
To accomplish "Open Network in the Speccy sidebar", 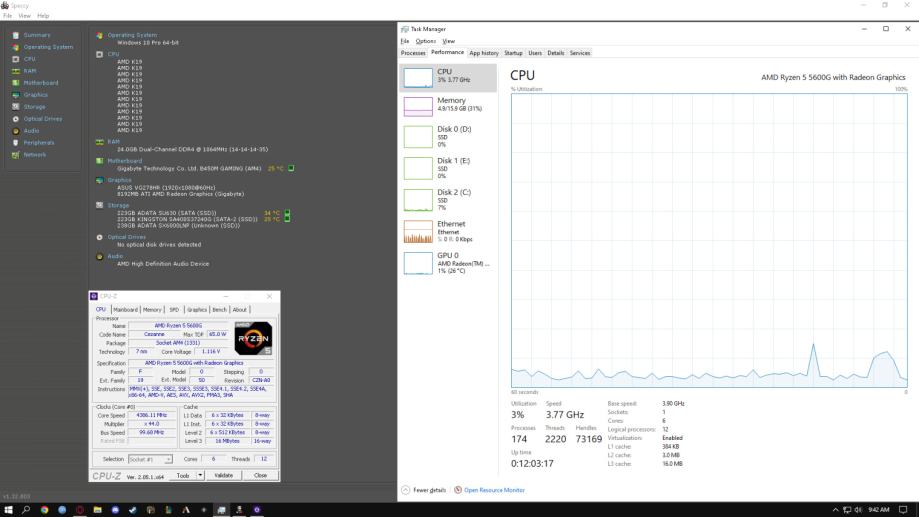I will pyautogui.click(x=35, y=155).
